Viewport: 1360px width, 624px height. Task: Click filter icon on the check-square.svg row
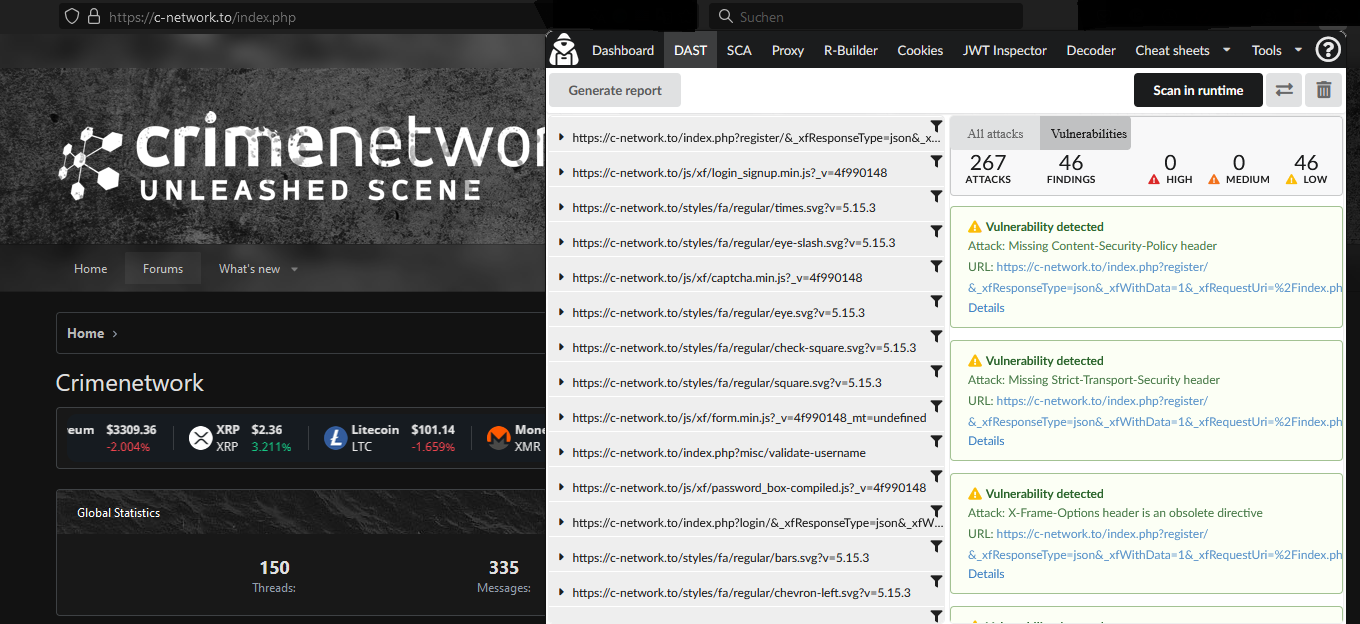pos(936,336)
